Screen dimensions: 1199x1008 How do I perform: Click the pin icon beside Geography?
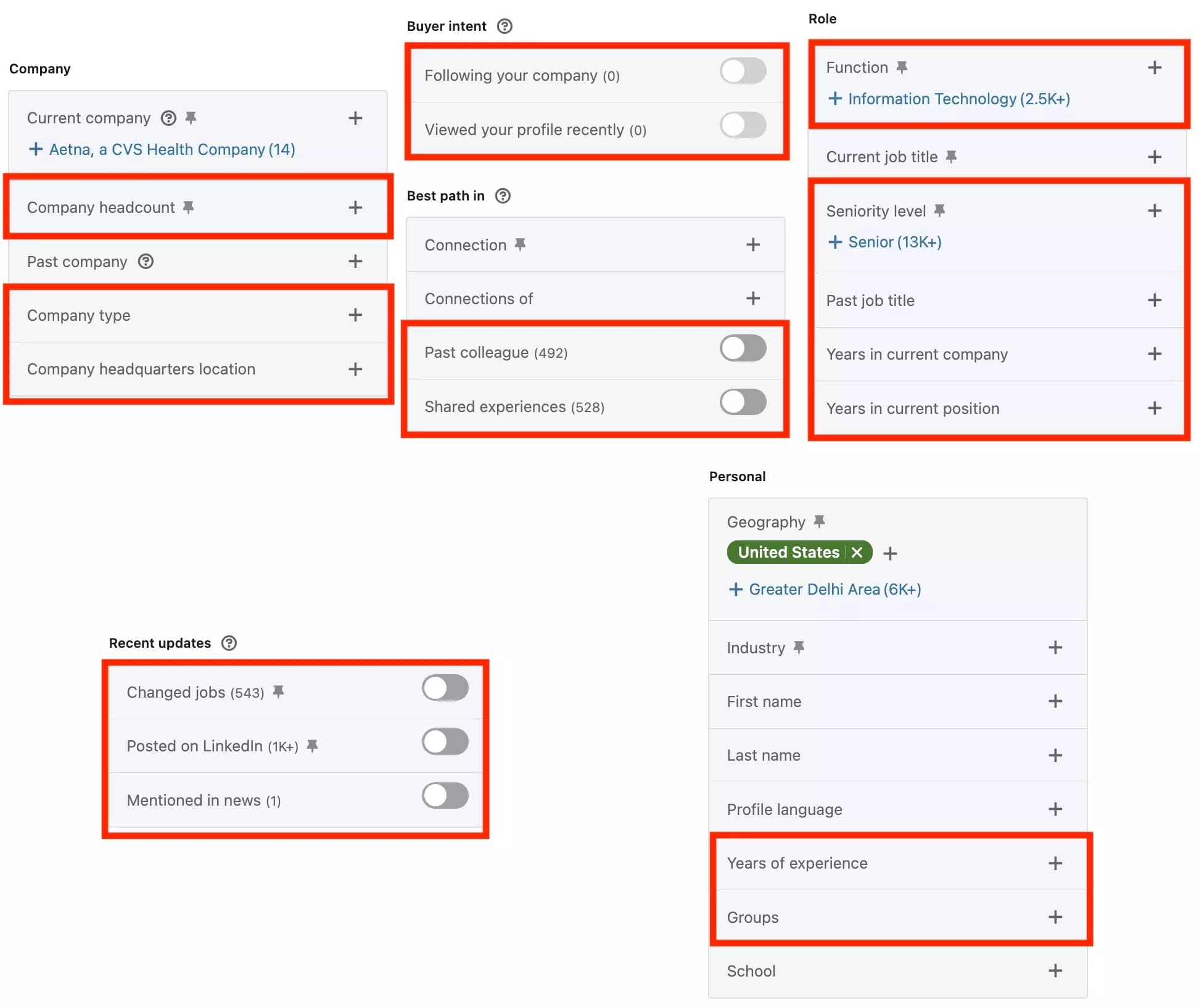818,521
